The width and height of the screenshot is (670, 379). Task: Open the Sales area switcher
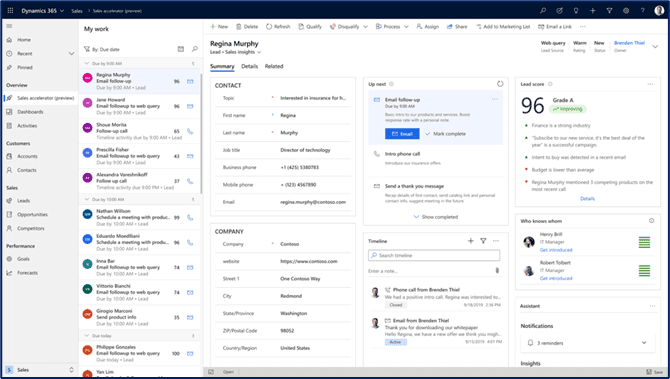[39, 370]
